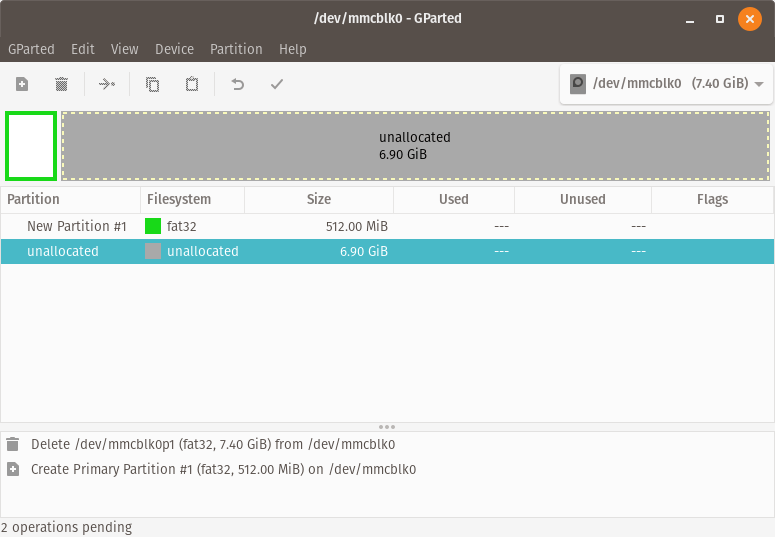
Task: Select the unallocated 6.90 GiB graphical block
Action: 415,146
